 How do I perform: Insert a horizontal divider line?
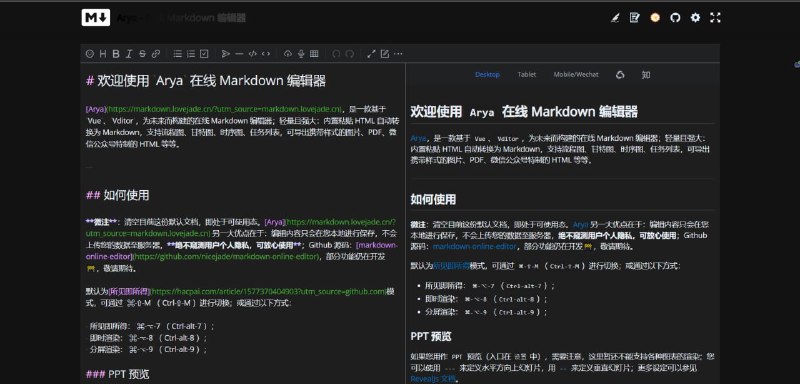pyautogui.click(x=239, y=54)
